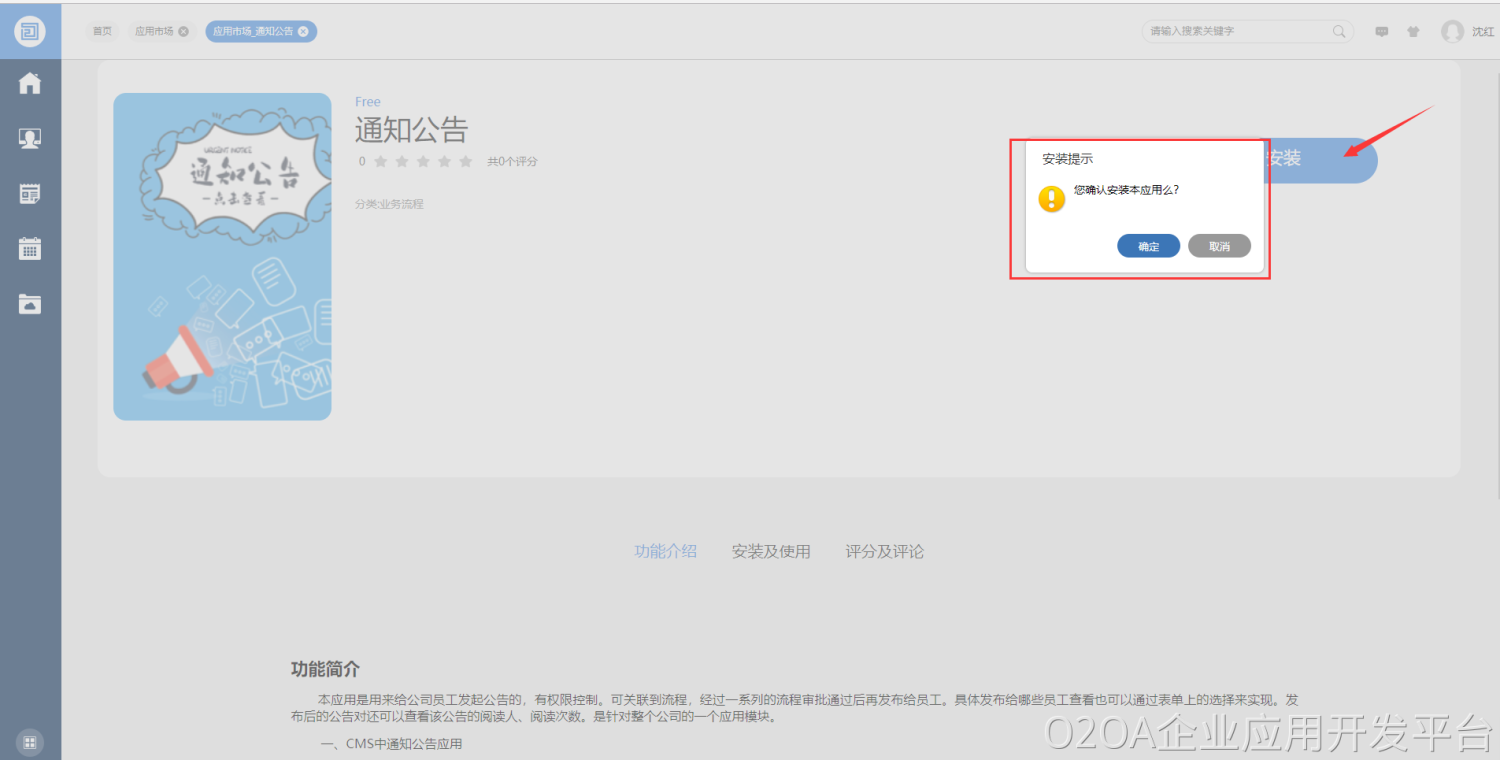
Task: Click the chat message icon in header
Action: [1382, 32]
